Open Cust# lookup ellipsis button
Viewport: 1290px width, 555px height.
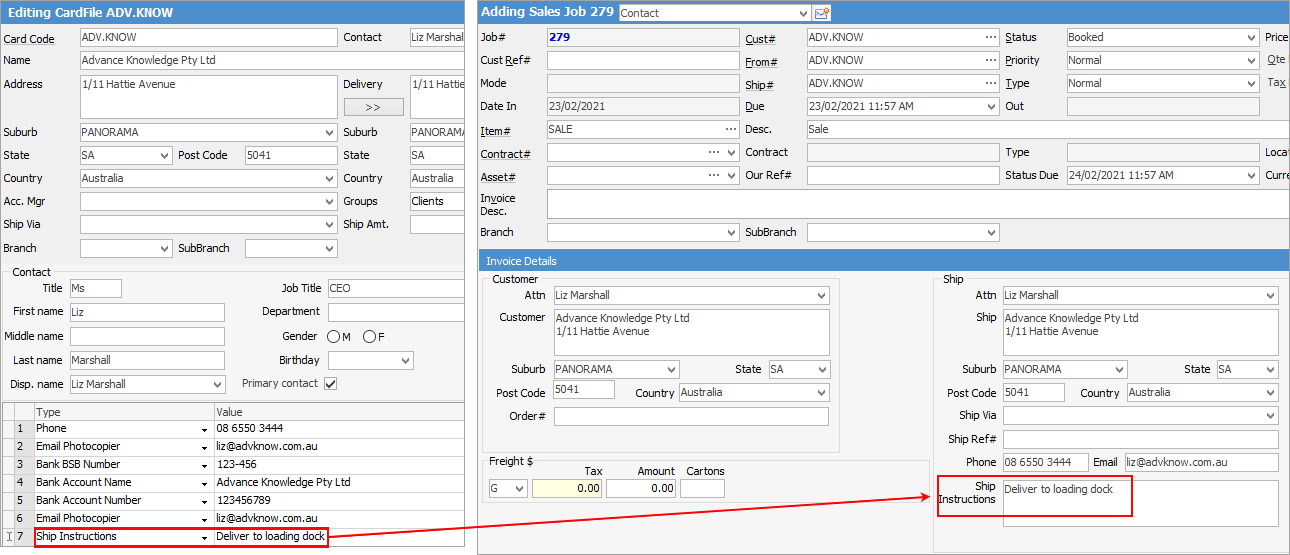click(x=990, y=37)
